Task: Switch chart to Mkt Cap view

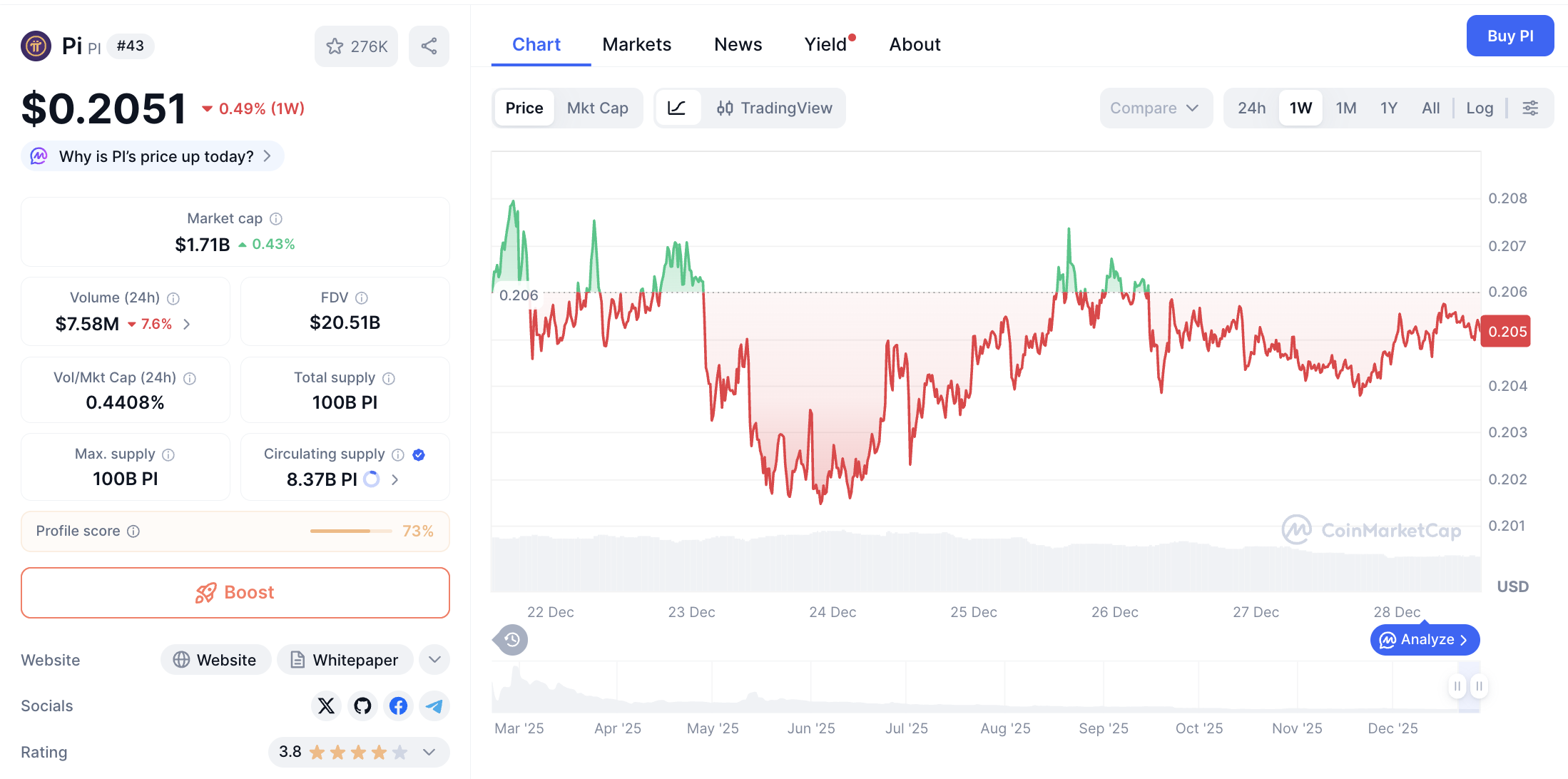Action: tap(598, 108)
